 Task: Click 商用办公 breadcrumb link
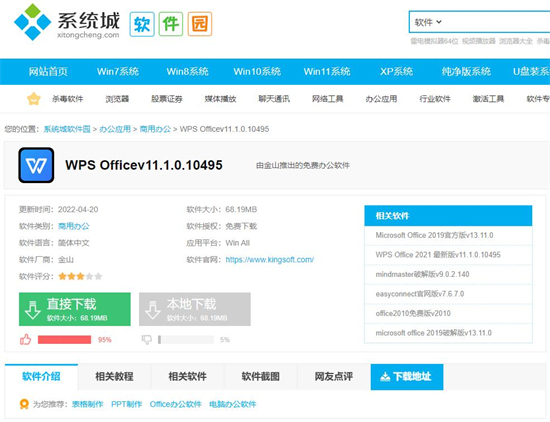155,129
